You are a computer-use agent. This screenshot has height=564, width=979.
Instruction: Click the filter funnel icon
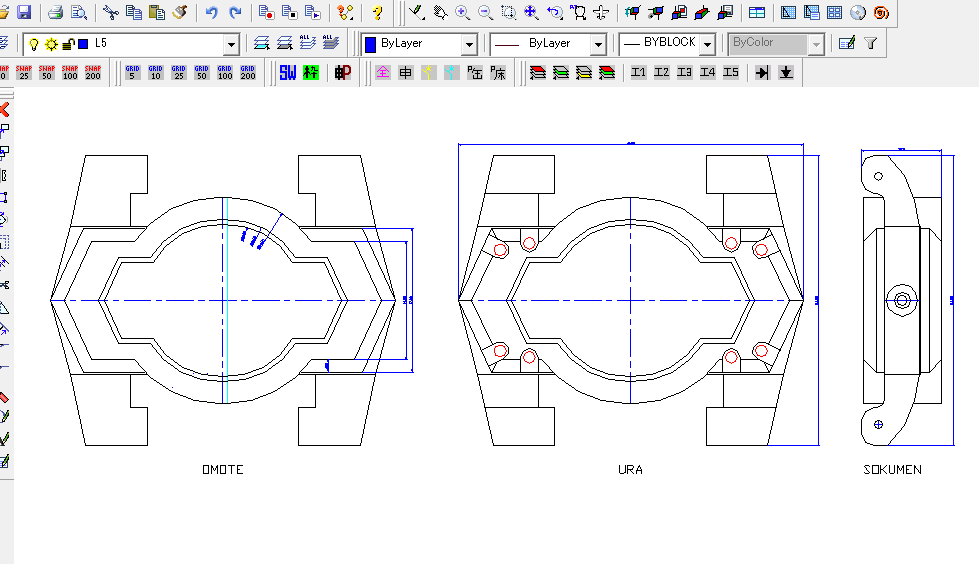(x=870, y=43)
